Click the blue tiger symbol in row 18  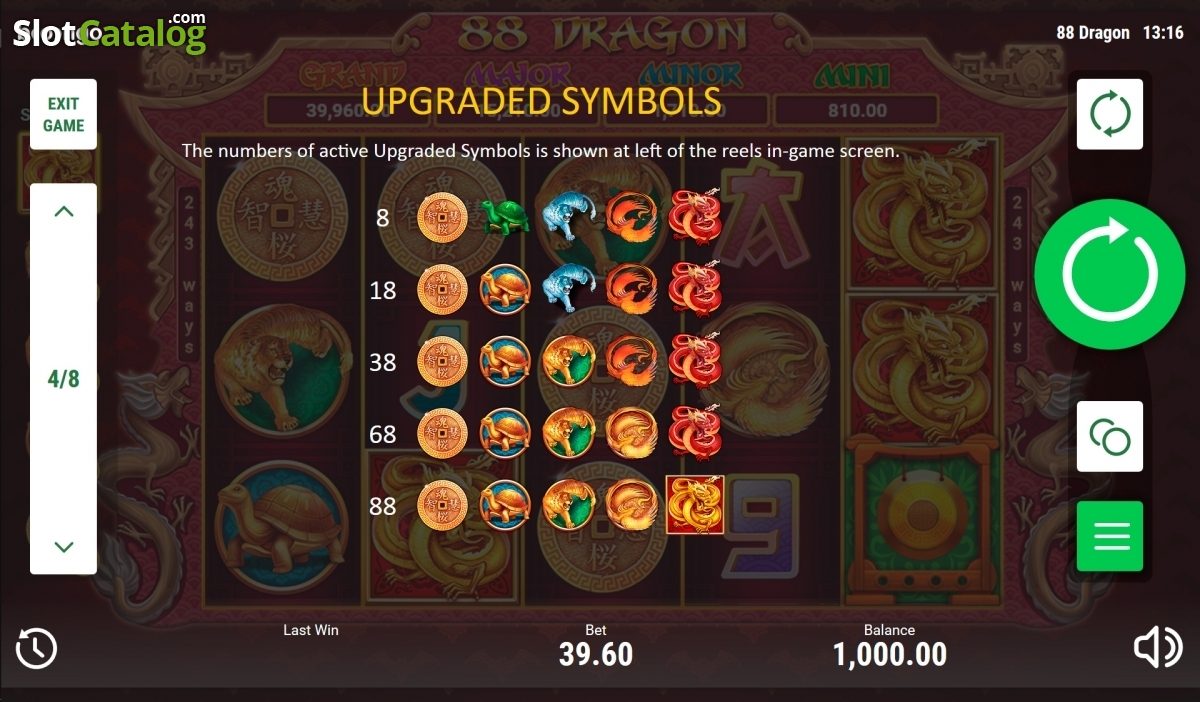click(568, 288)
